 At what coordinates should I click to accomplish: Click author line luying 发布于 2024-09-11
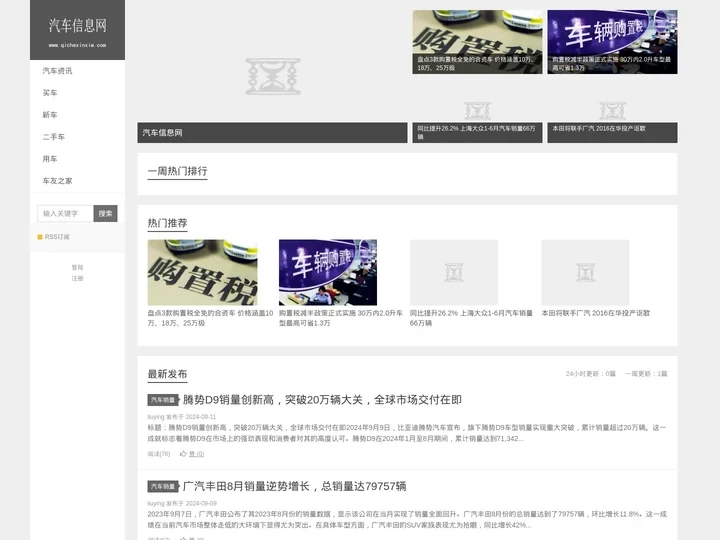pyautogui.click(x=181, y=417)
